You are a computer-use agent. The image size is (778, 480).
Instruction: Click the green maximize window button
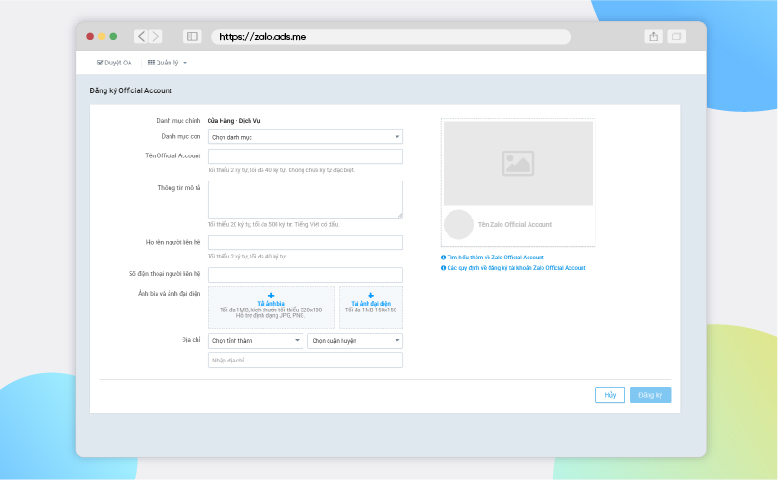coord(113,36)
